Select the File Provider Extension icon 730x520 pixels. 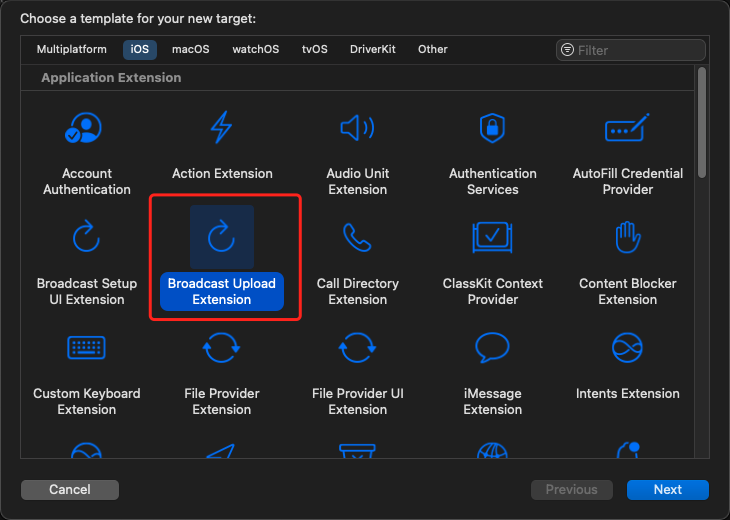click(221, 348)
